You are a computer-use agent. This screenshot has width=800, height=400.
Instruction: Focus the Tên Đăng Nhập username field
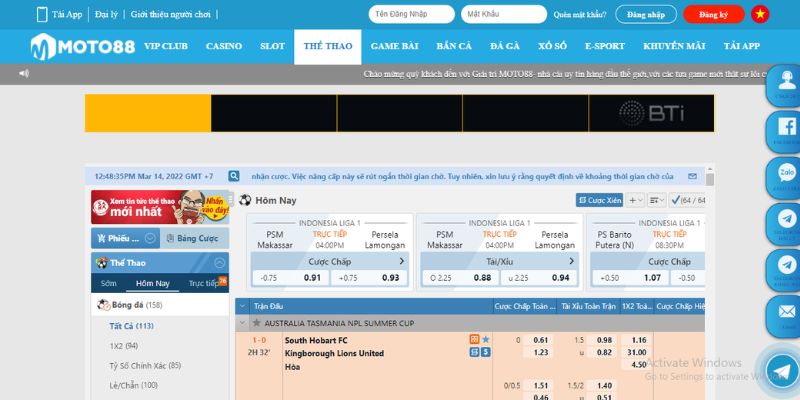coord(412,14)
